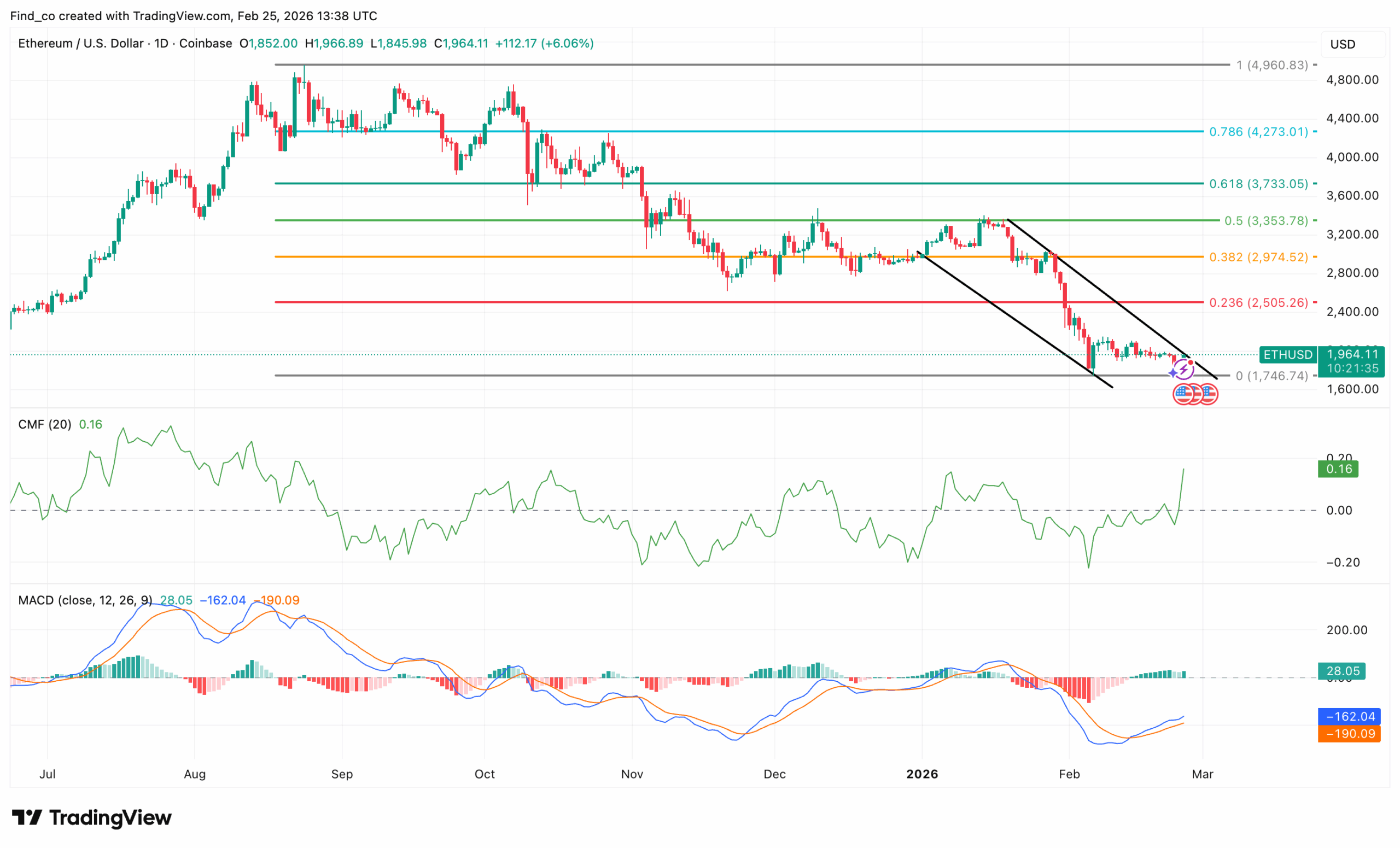The width and height of the screenshot is (1400, 848).
Task: Click the Mar label on time axis
Action: 1202,774
